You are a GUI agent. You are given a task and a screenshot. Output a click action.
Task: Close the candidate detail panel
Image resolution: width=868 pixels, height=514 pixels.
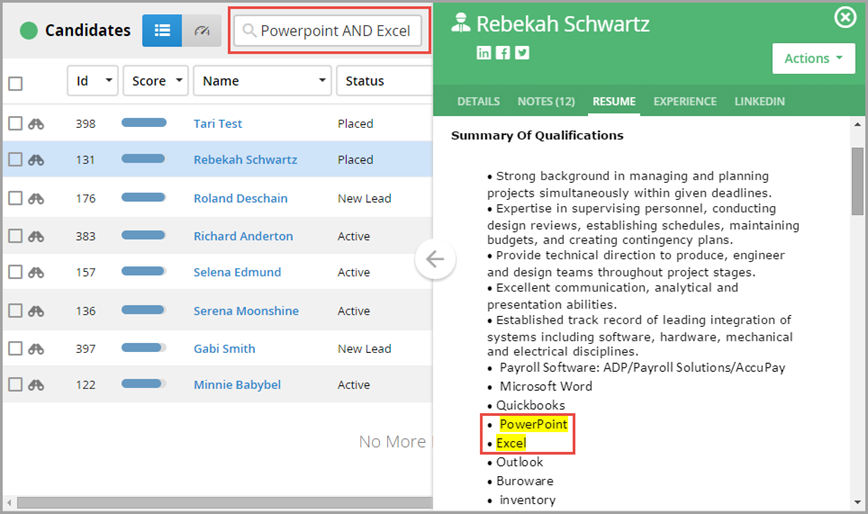pyautogui.click(x=845, y=17)
